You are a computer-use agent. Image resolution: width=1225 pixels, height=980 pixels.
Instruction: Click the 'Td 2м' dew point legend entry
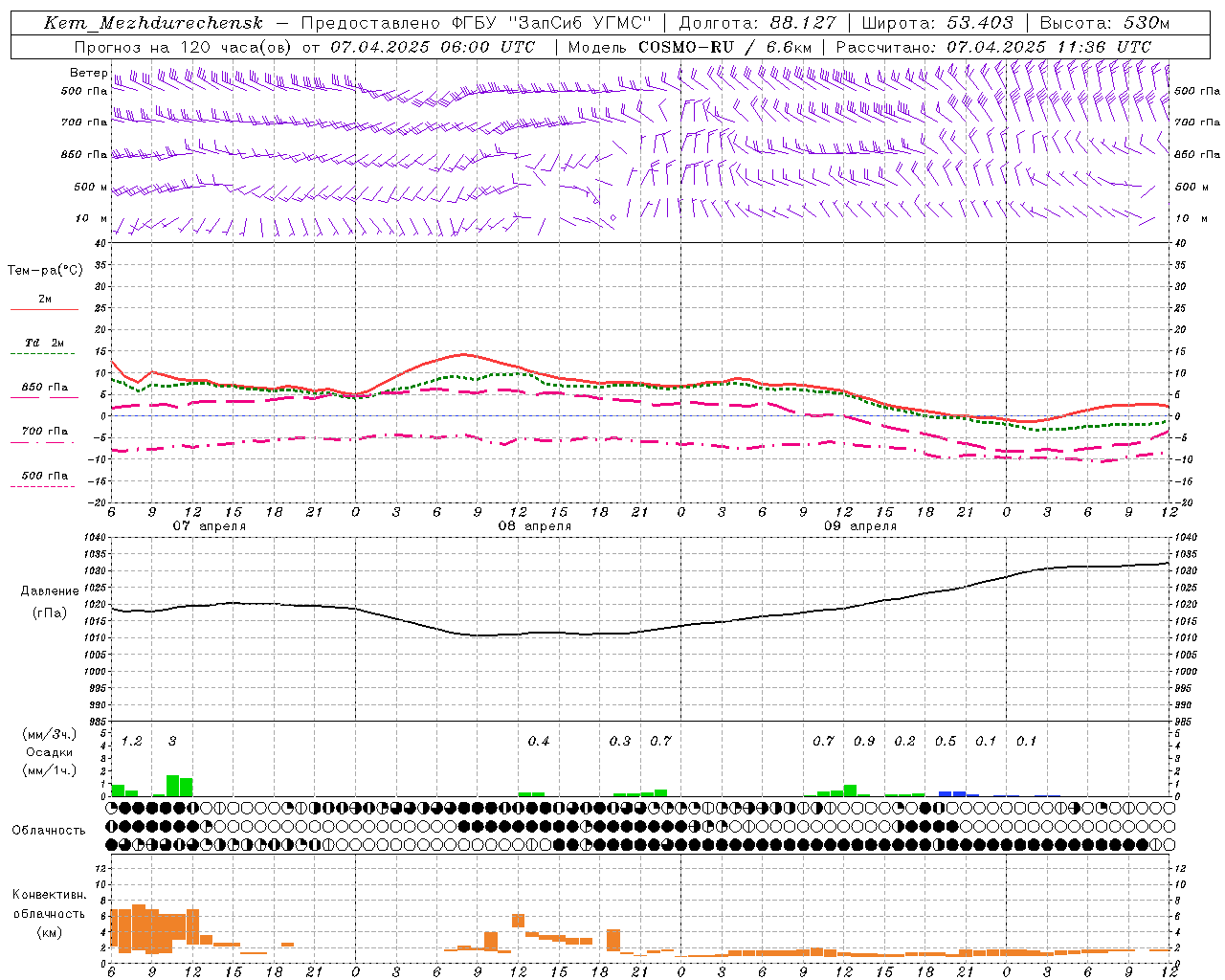(45, 343)
